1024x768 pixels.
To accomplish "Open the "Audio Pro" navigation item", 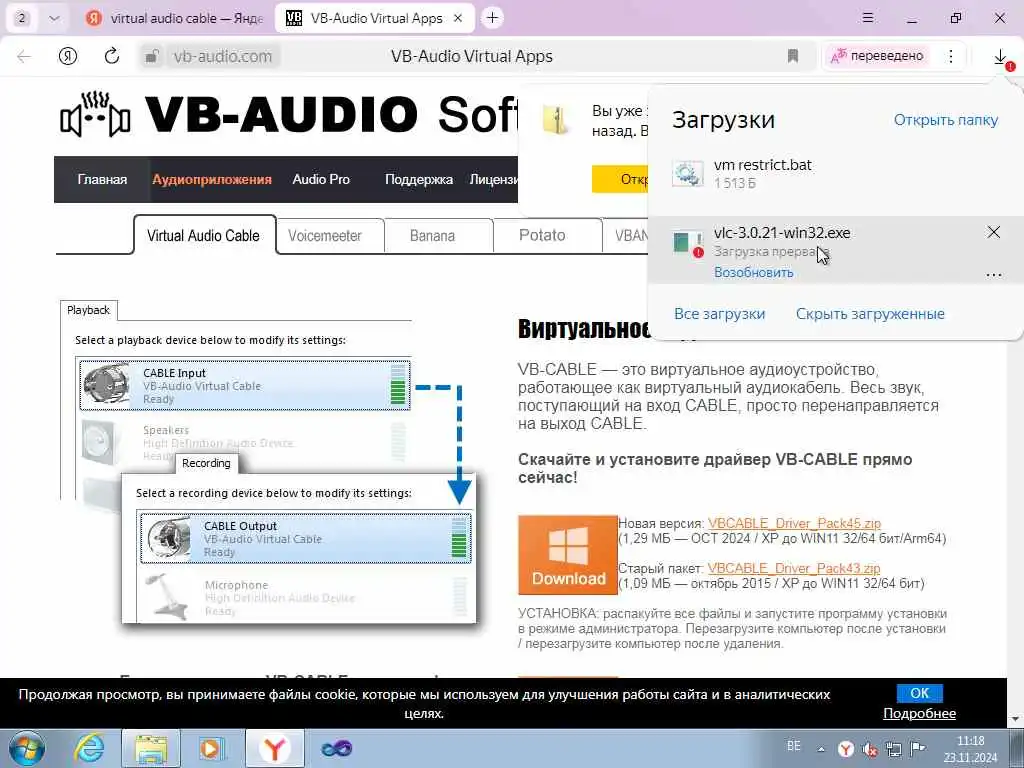I will pos(321,180).
